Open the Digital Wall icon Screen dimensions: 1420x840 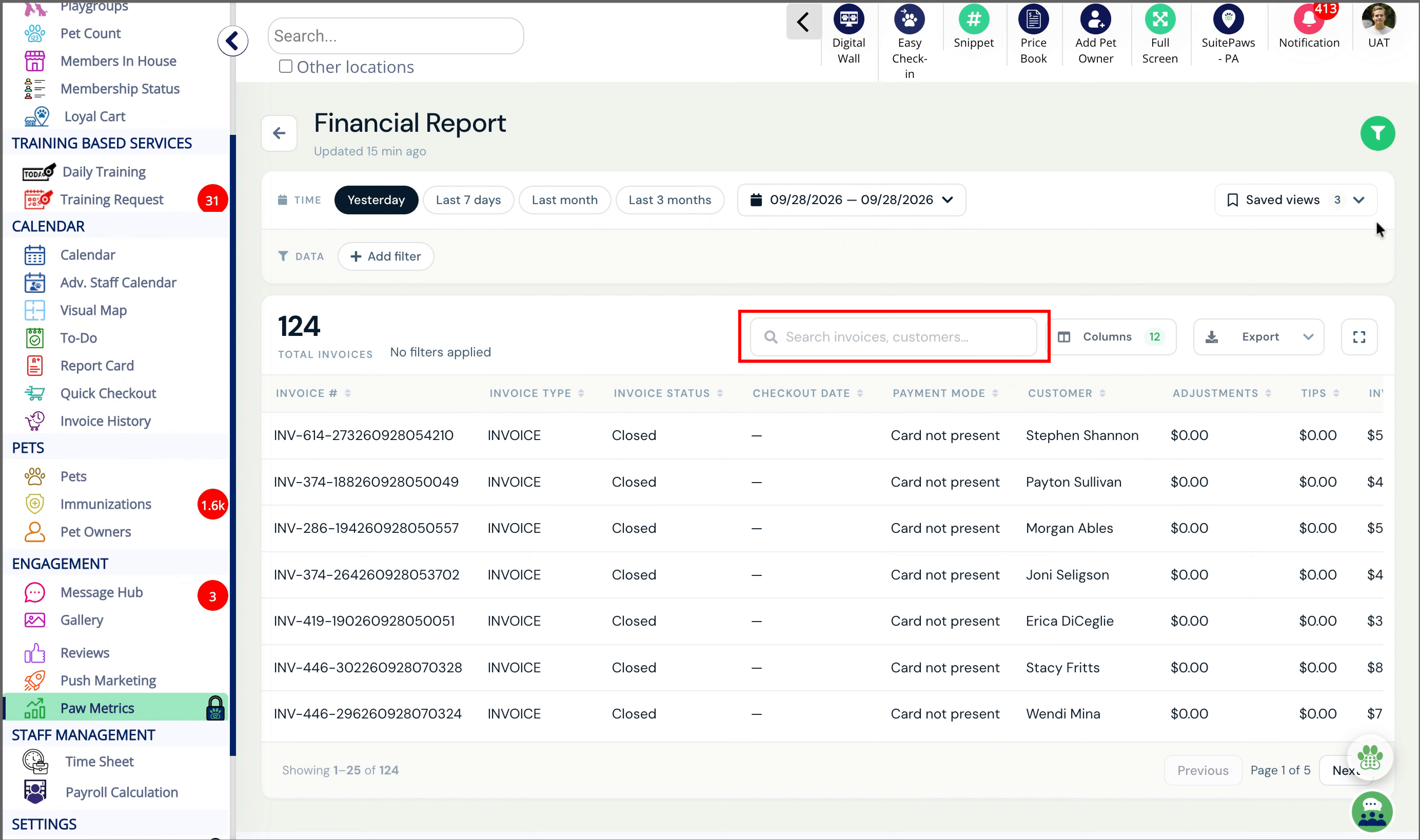coord(848,20)
